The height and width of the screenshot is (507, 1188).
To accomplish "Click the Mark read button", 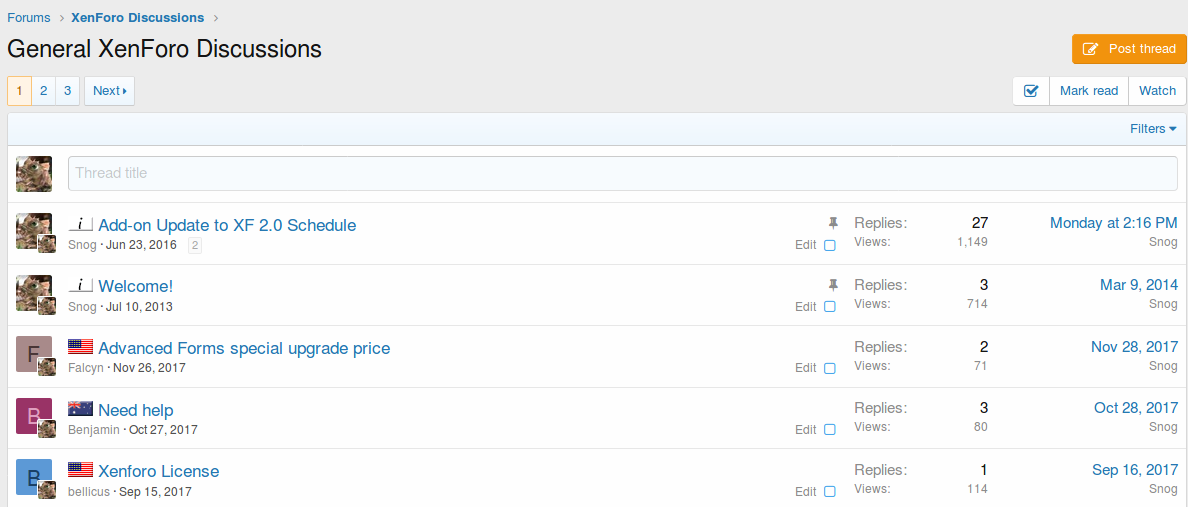I will 1088,91.
